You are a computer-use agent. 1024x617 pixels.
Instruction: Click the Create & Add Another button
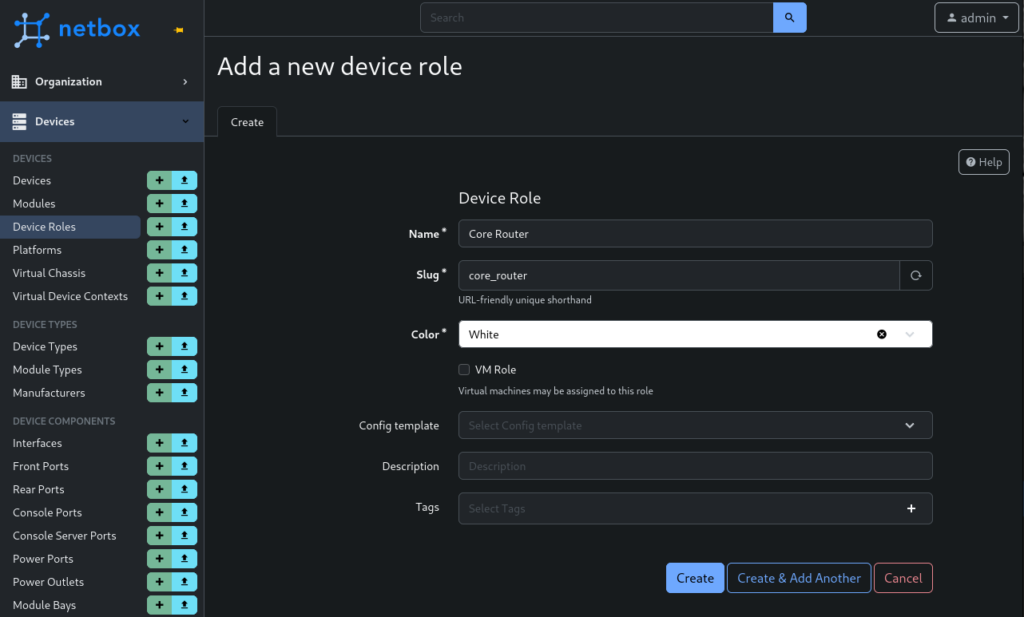point(798,578)
